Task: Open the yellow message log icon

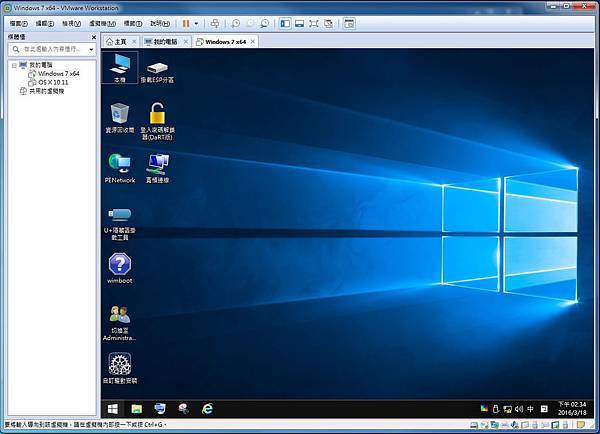Action: coord(581,425)
